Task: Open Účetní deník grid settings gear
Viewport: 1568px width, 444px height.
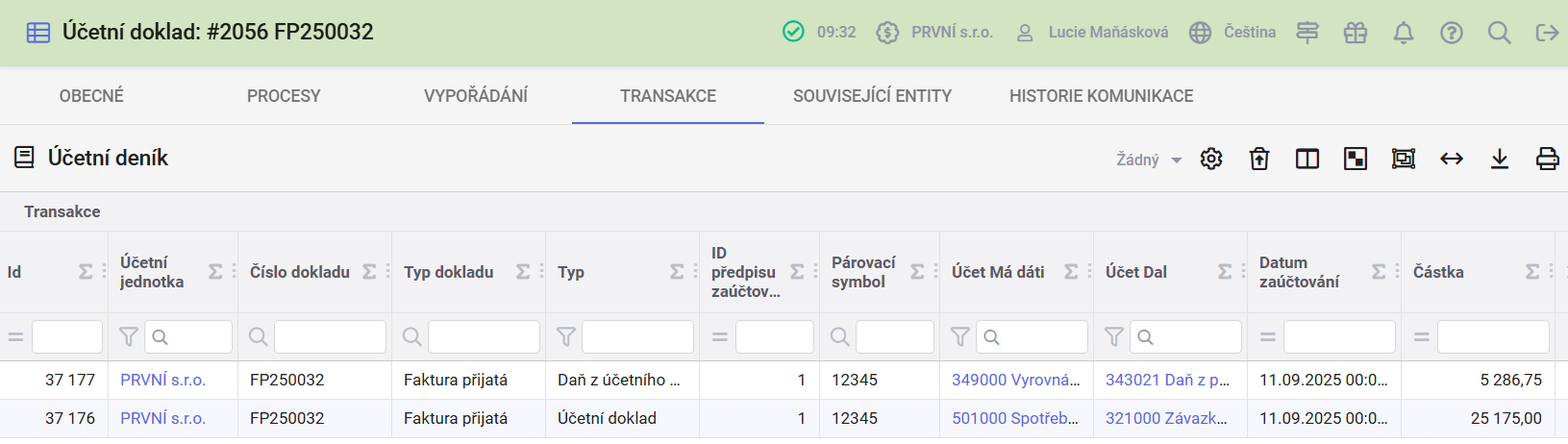Action: pos(1211,159)
